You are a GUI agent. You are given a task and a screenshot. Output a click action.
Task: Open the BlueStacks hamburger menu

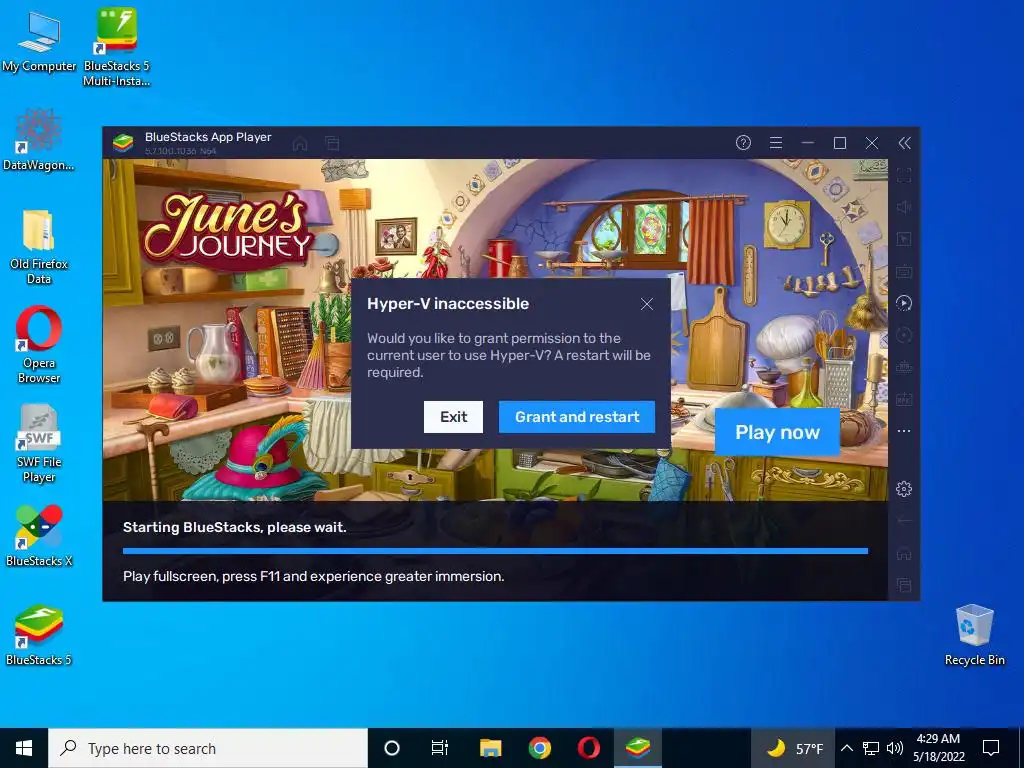pos(776,143)
